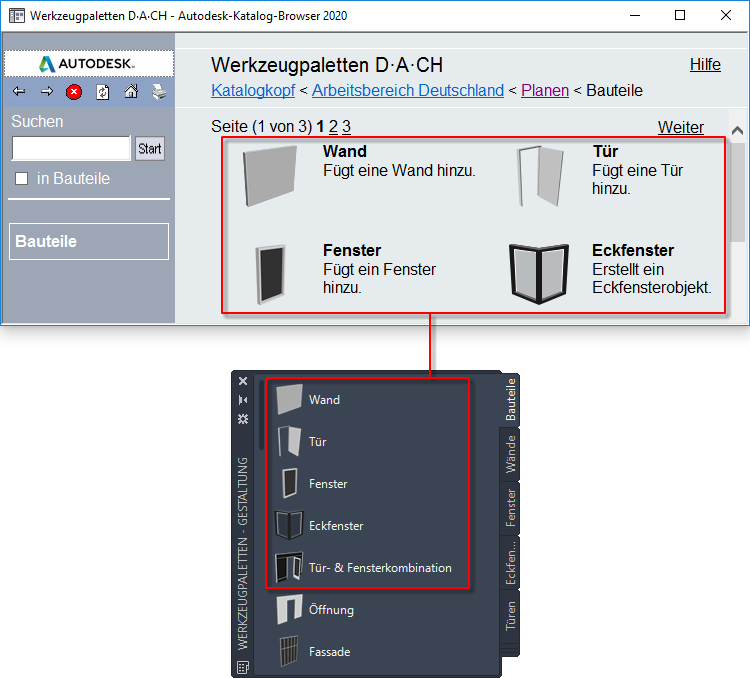Click the catalog icon at palette bottom
Screen dimensions: 750x678
coord(243,667)
